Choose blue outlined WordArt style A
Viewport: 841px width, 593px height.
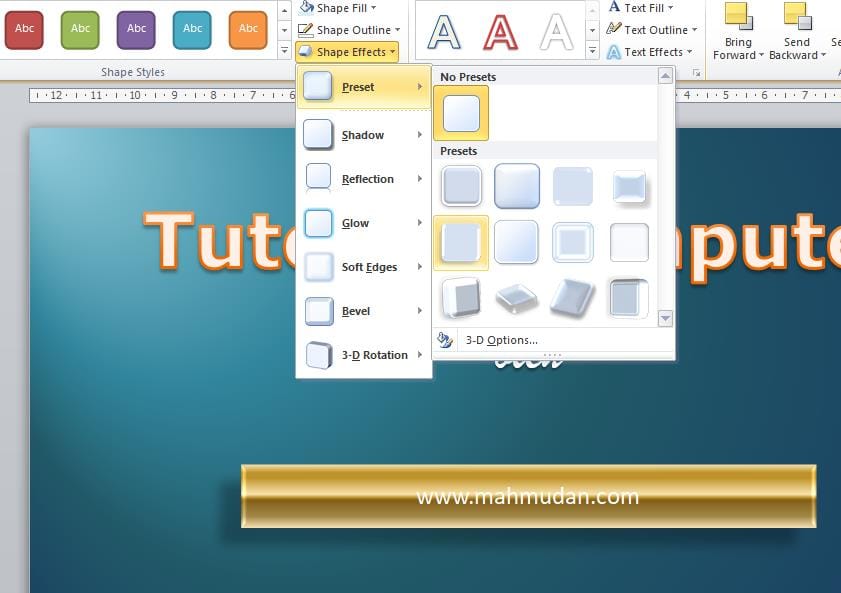point(444,31)
